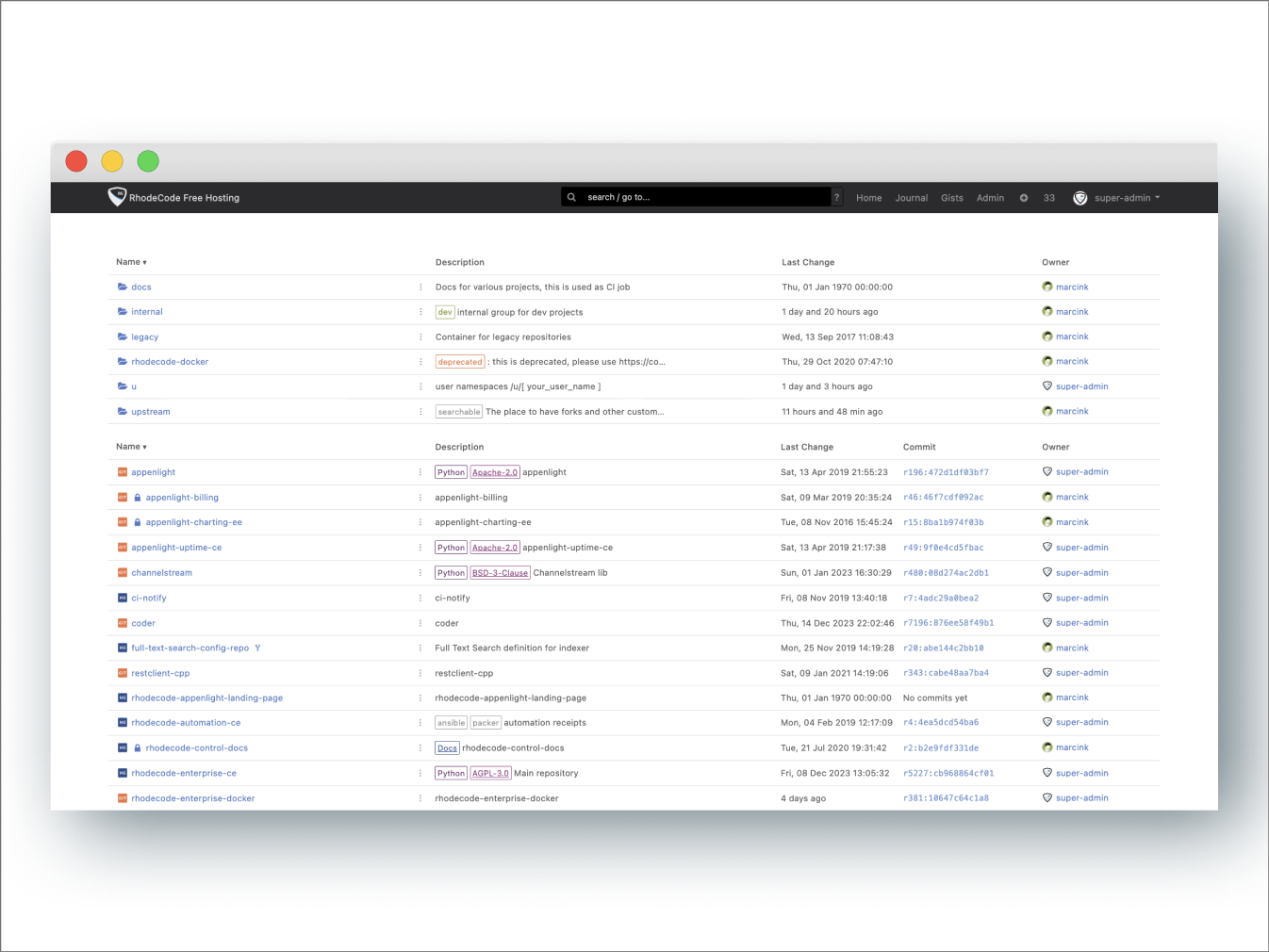The height and width of the screenshot is (952, 1269).
Task: Open commit r480:08d274ac2db1 of channelstream
Action: point(948,572)
